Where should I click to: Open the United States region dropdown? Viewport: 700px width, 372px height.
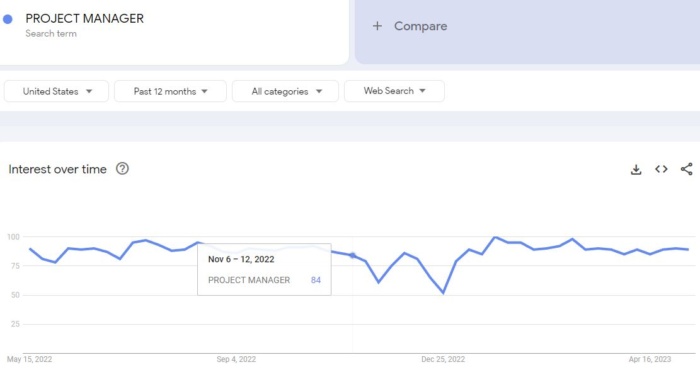click(x=56, y=91)
